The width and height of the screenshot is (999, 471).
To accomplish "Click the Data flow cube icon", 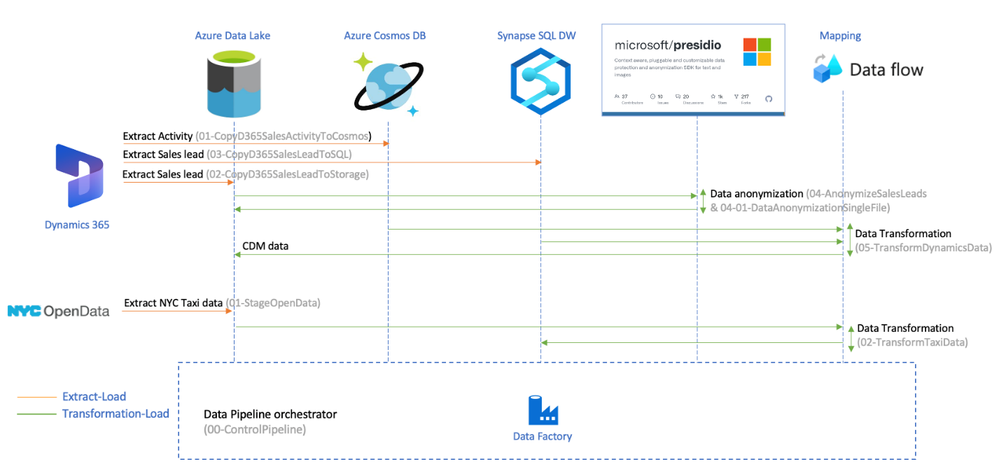I will [x=826, y=68].
